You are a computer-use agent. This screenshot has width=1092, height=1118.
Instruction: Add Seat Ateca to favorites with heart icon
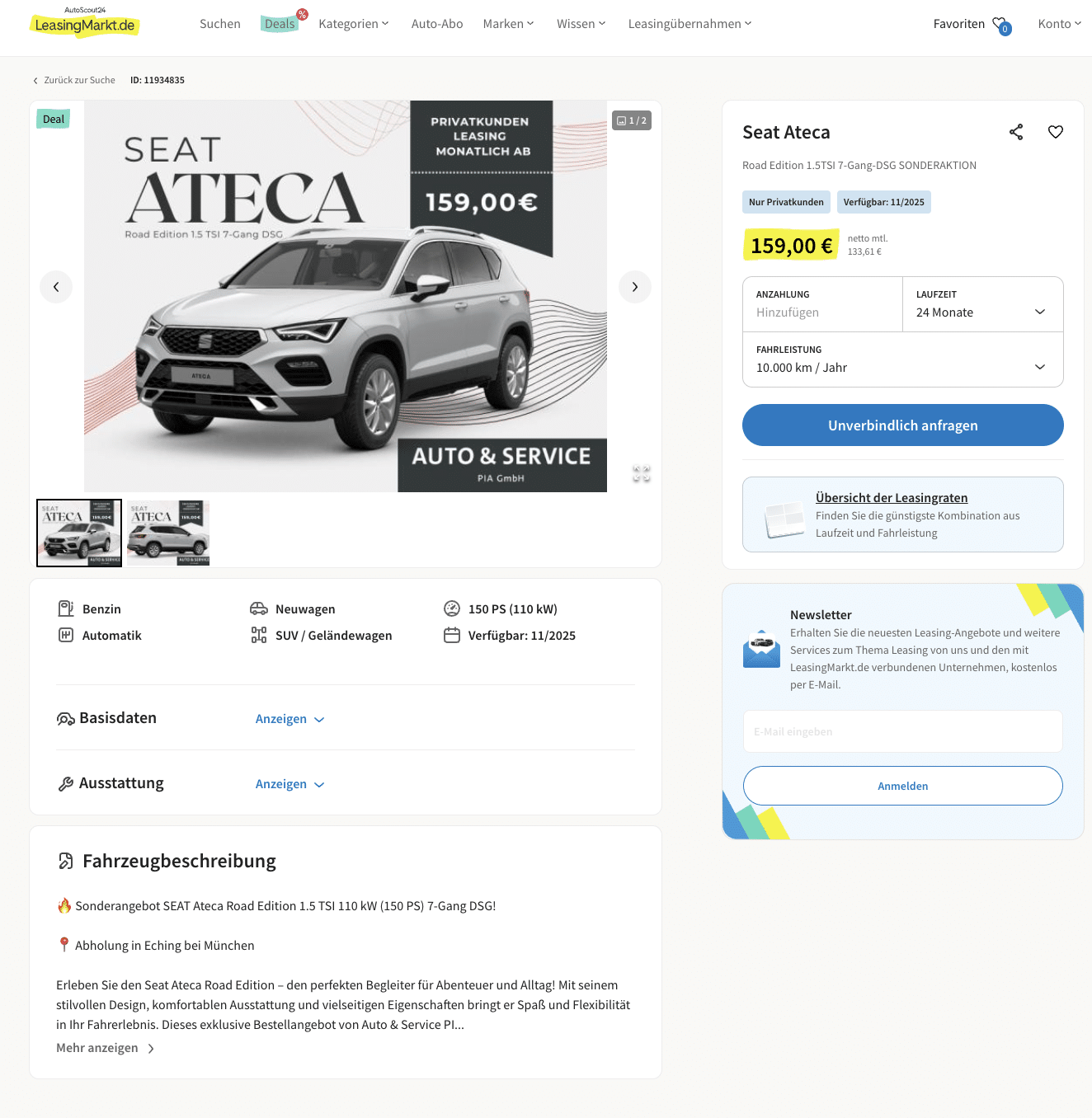pyautogui.click(x=1056, y=132)
